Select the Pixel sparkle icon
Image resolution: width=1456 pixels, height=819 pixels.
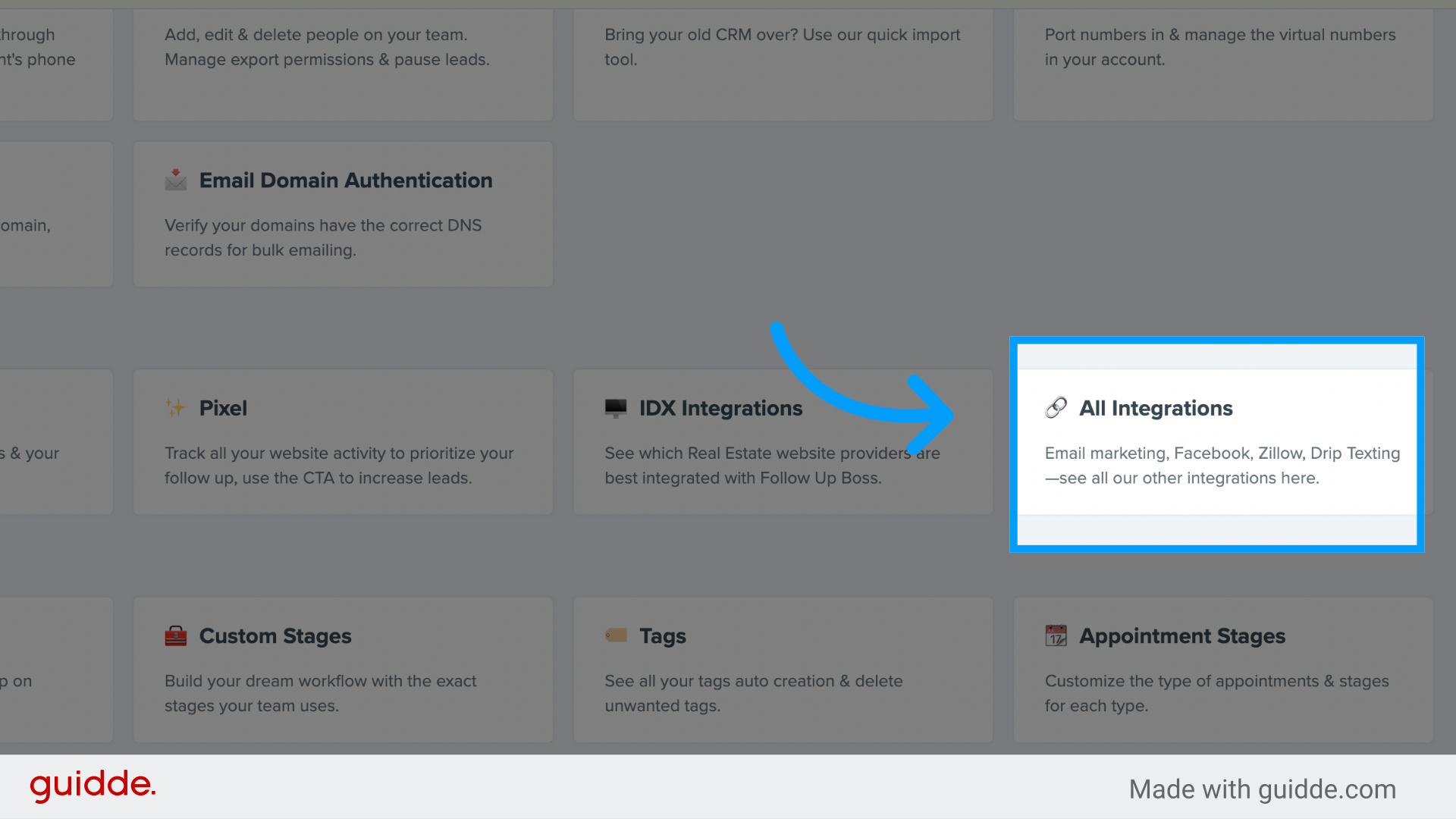(x=175, y=408)
